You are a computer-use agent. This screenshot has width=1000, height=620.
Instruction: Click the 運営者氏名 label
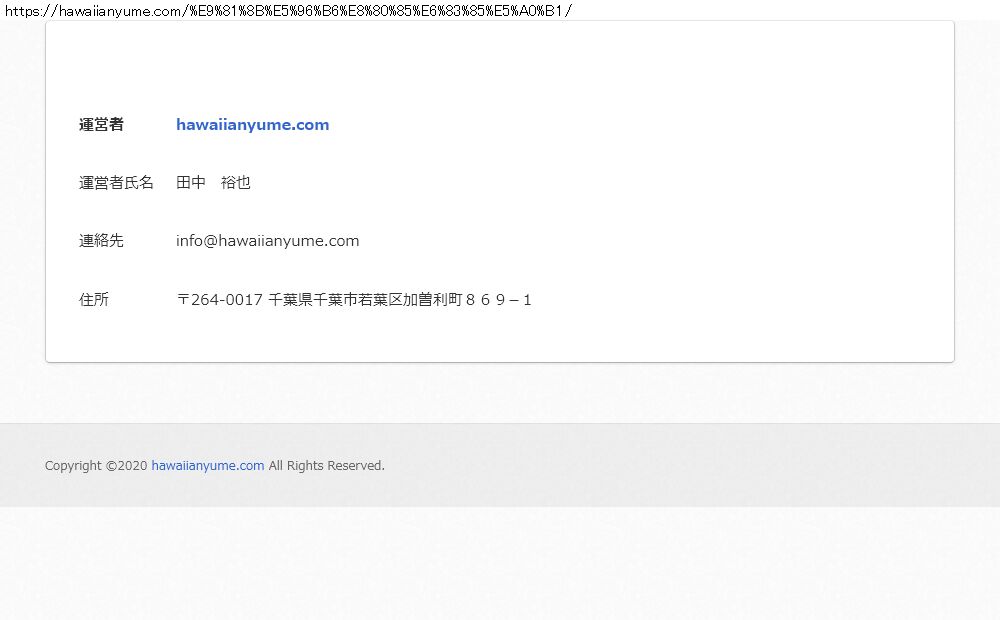coord(116,182)
